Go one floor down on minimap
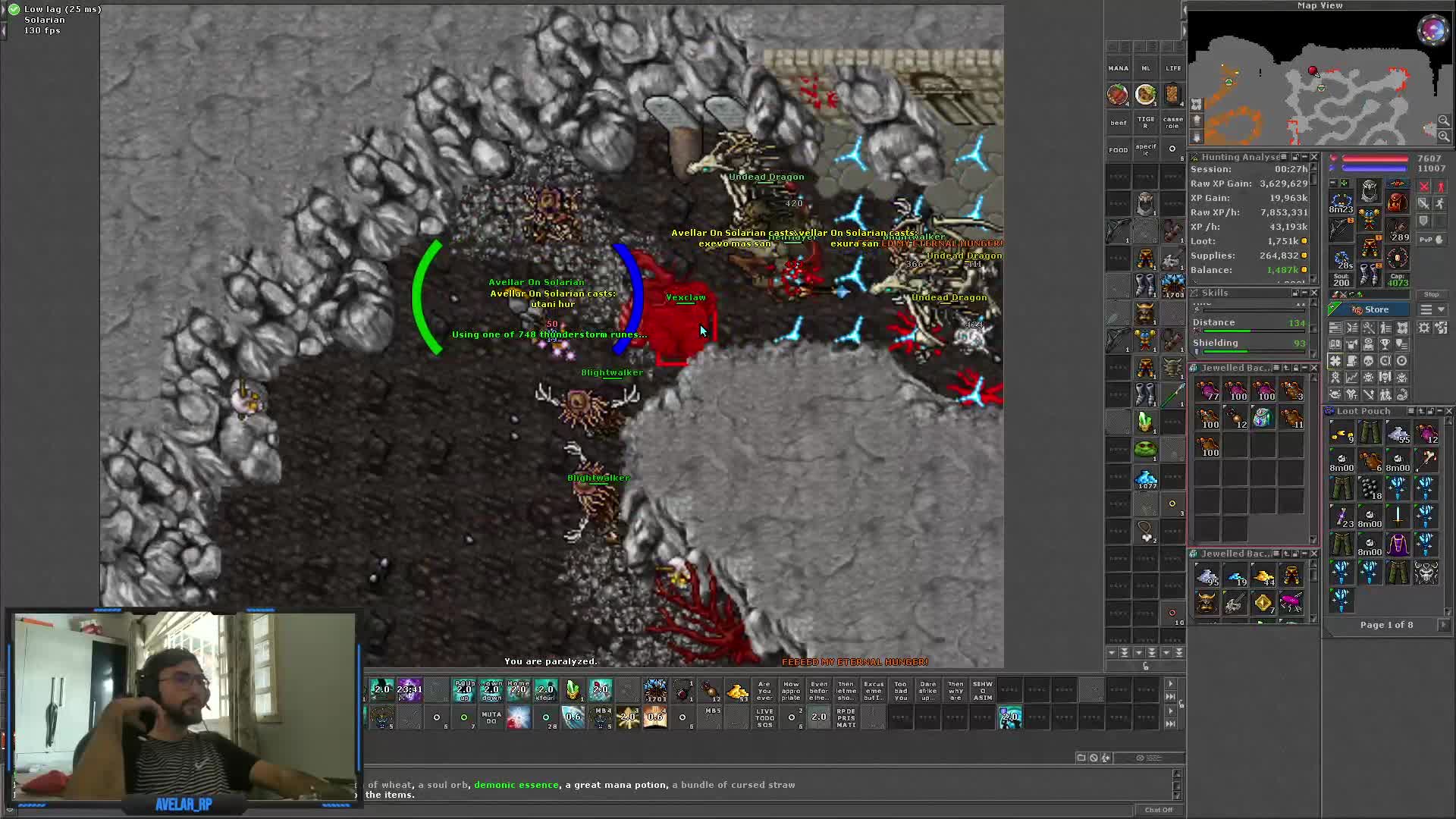 (1197, 136)
